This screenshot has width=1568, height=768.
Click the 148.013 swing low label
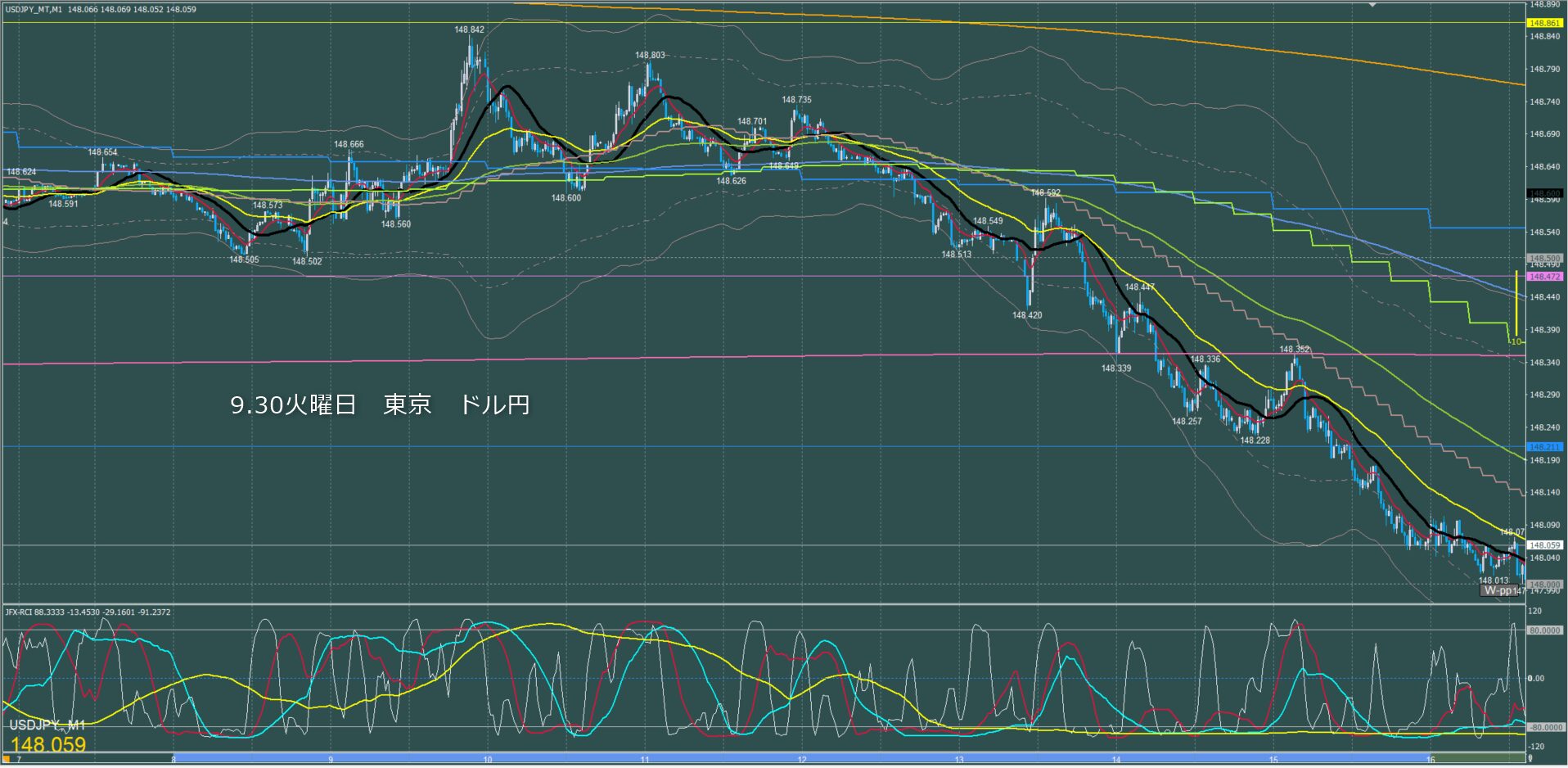tap(1494, 581)
